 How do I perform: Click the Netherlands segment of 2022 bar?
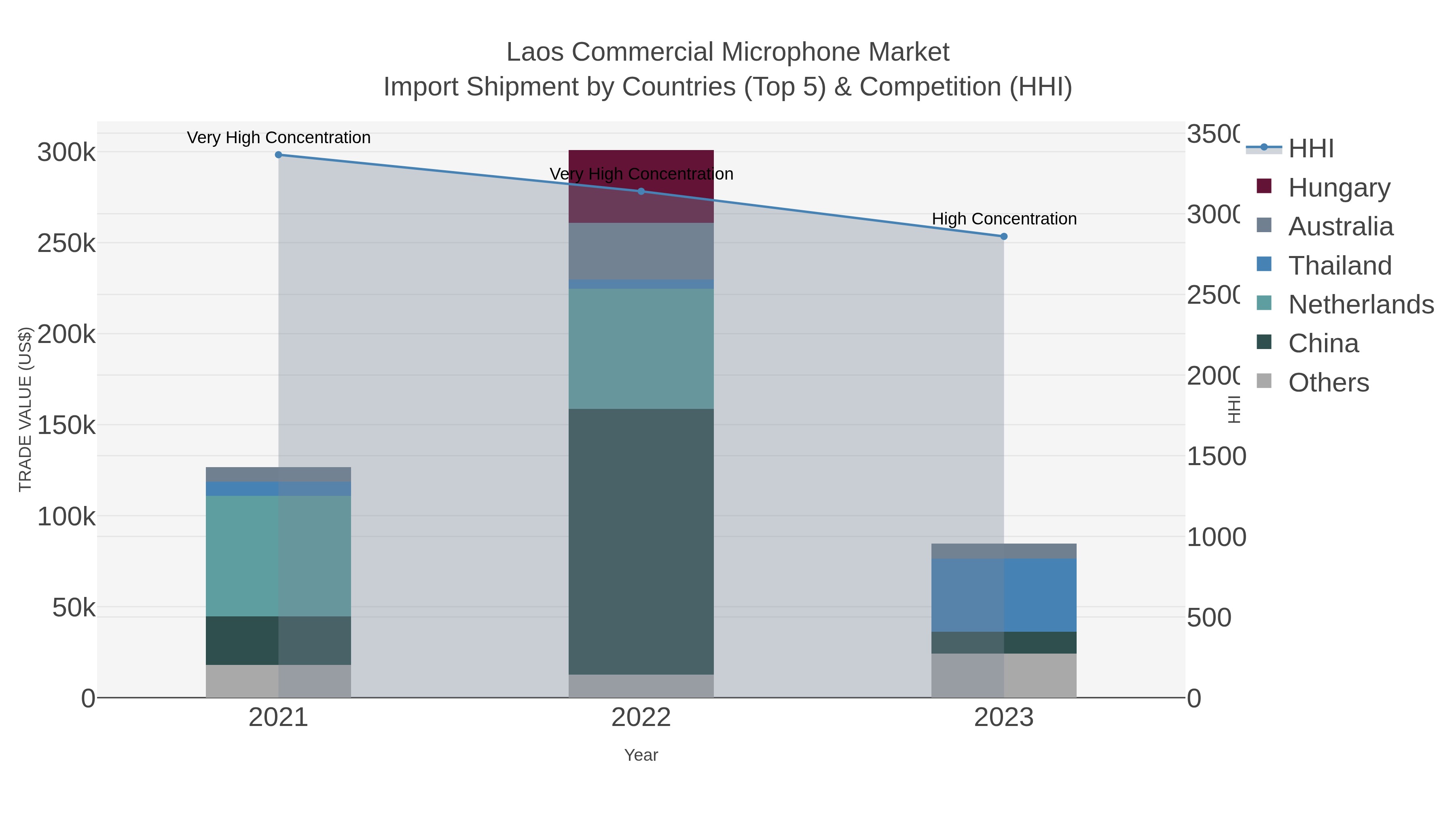click(x=641, y=349)
